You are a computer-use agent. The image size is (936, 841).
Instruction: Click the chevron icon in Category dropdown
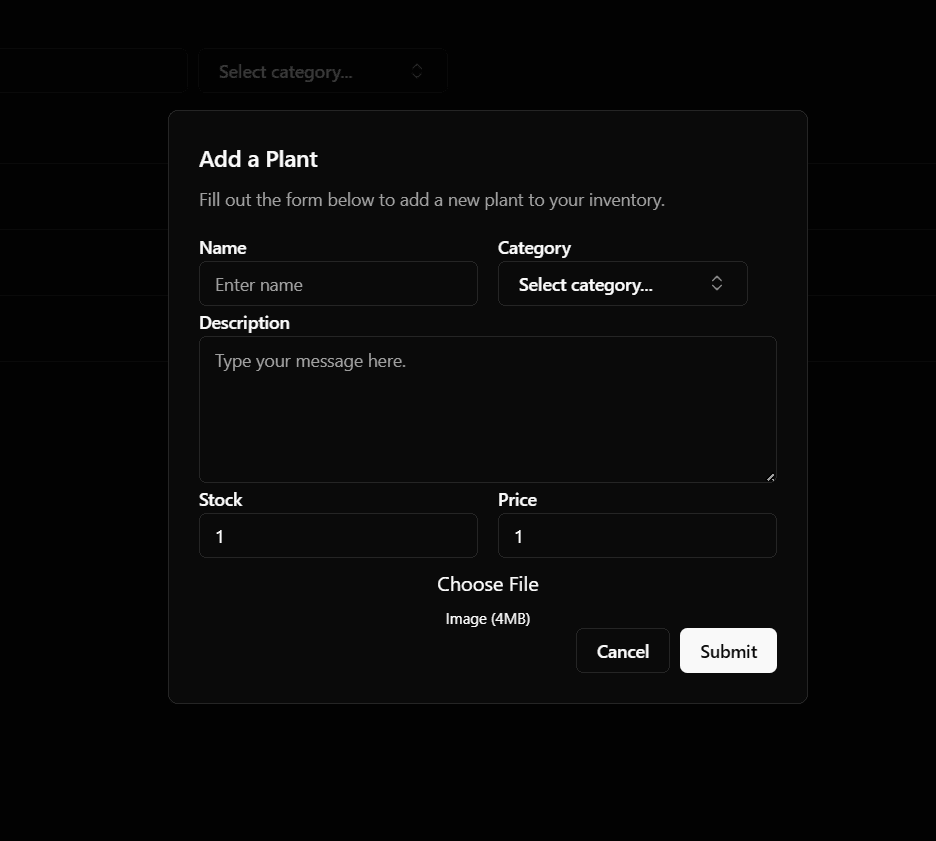coord(717,284)
